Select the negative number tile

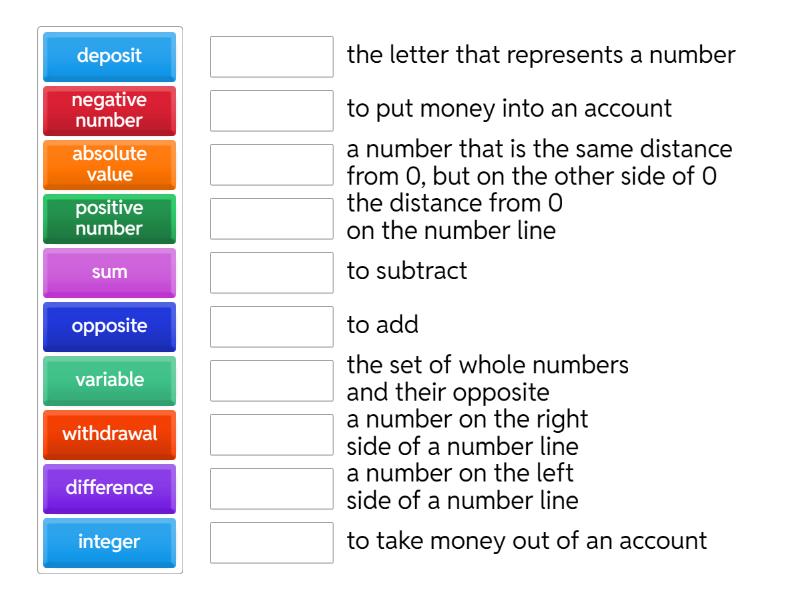(108, 111)
